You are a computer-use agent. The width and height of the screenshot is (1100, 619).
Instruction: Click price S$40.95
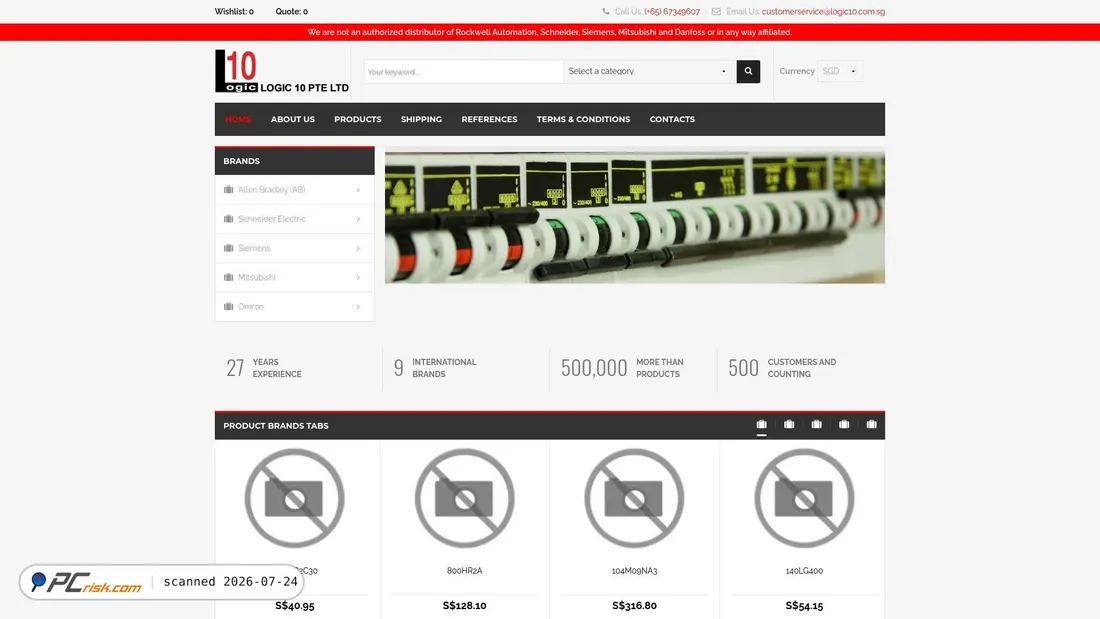point(295,606)
